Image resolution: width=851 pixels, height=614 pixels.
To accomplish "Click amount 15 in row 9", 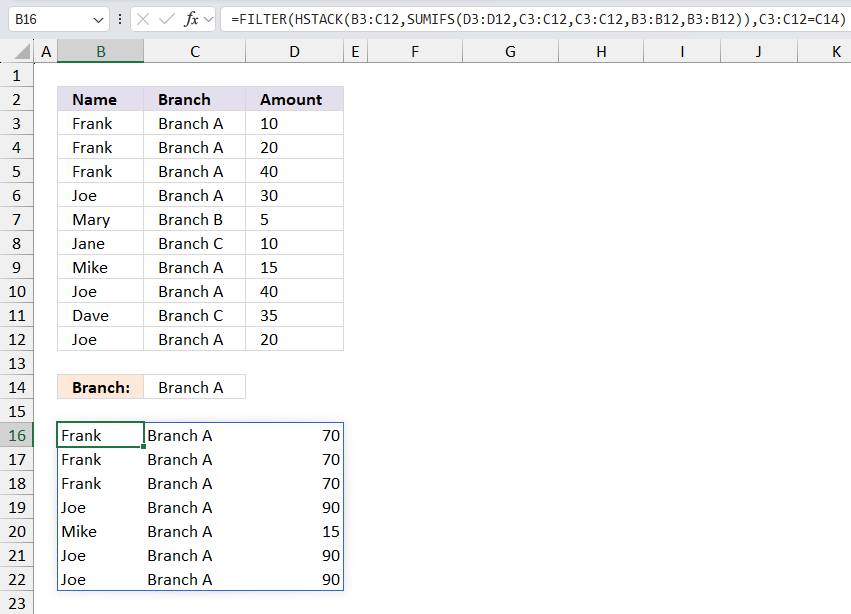I will coord(295,267).
